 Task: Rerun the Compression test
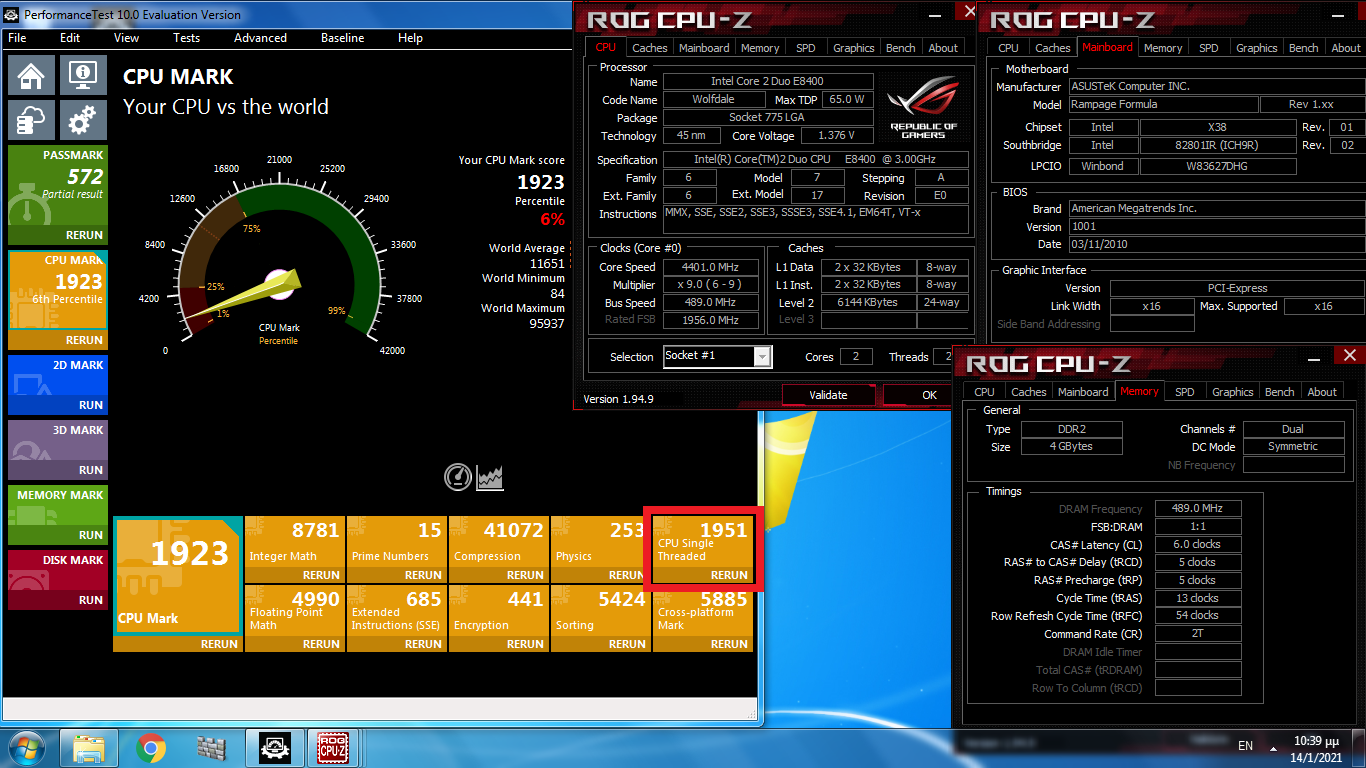[525, 575]
